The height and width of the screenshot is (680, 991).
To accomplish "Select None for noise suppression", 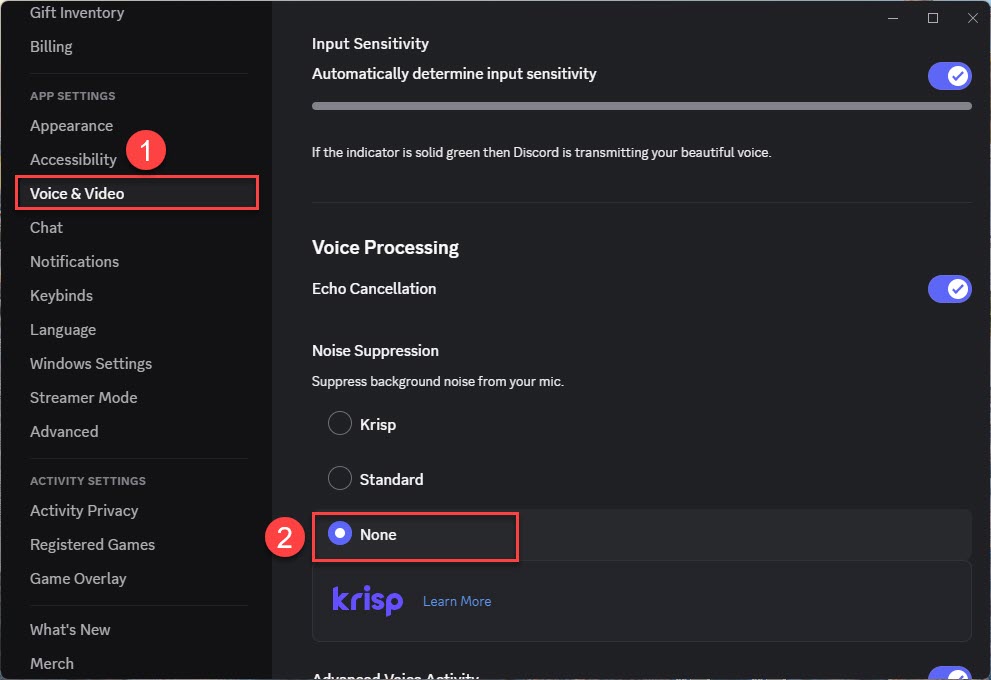I will pyautogui.click(x=339, y=534).
